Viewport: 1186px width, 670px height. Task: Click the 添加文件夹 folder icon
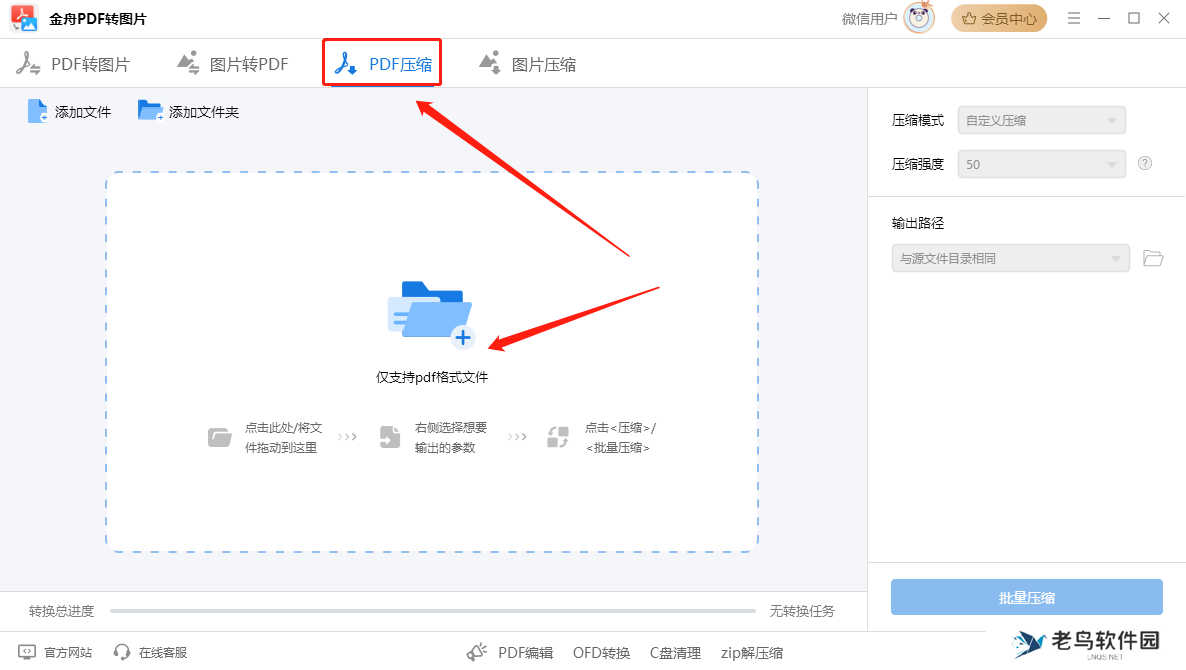[150, 110]
